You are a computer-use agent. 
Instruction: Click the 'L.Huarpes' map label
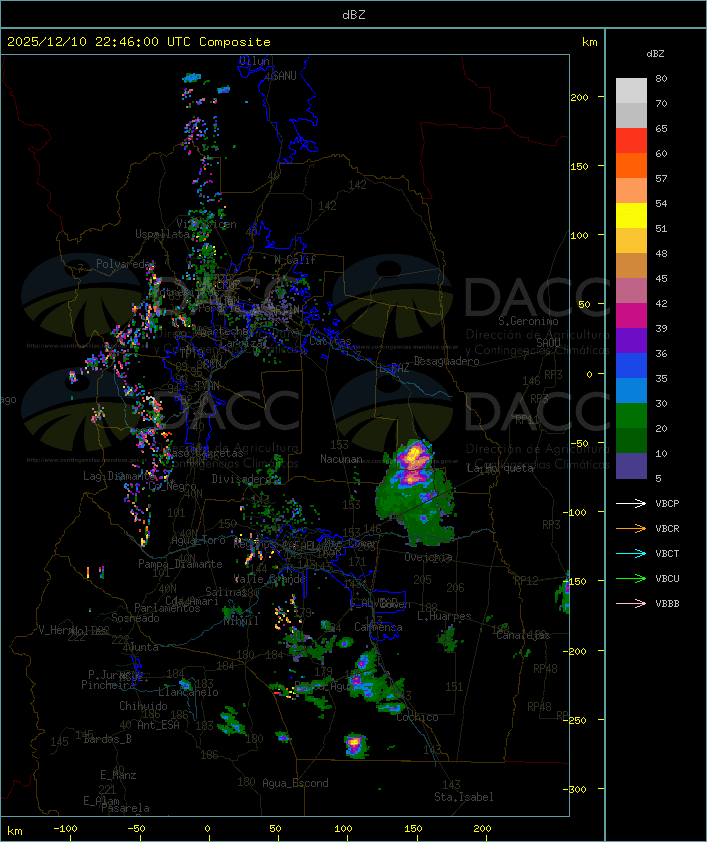pos(444,616)
